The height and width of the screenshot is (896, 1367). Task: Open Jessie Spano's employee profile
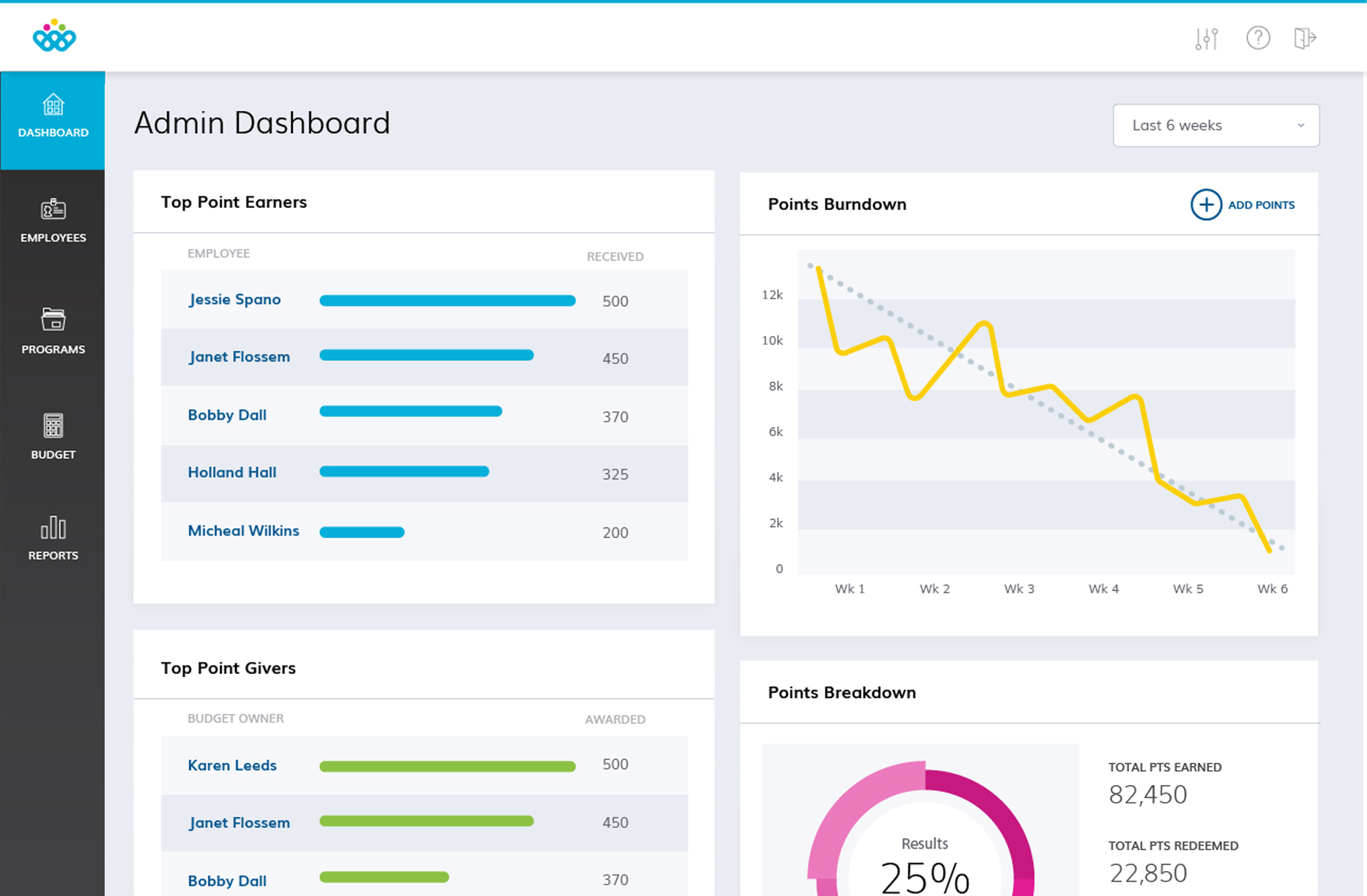[234, 300]
